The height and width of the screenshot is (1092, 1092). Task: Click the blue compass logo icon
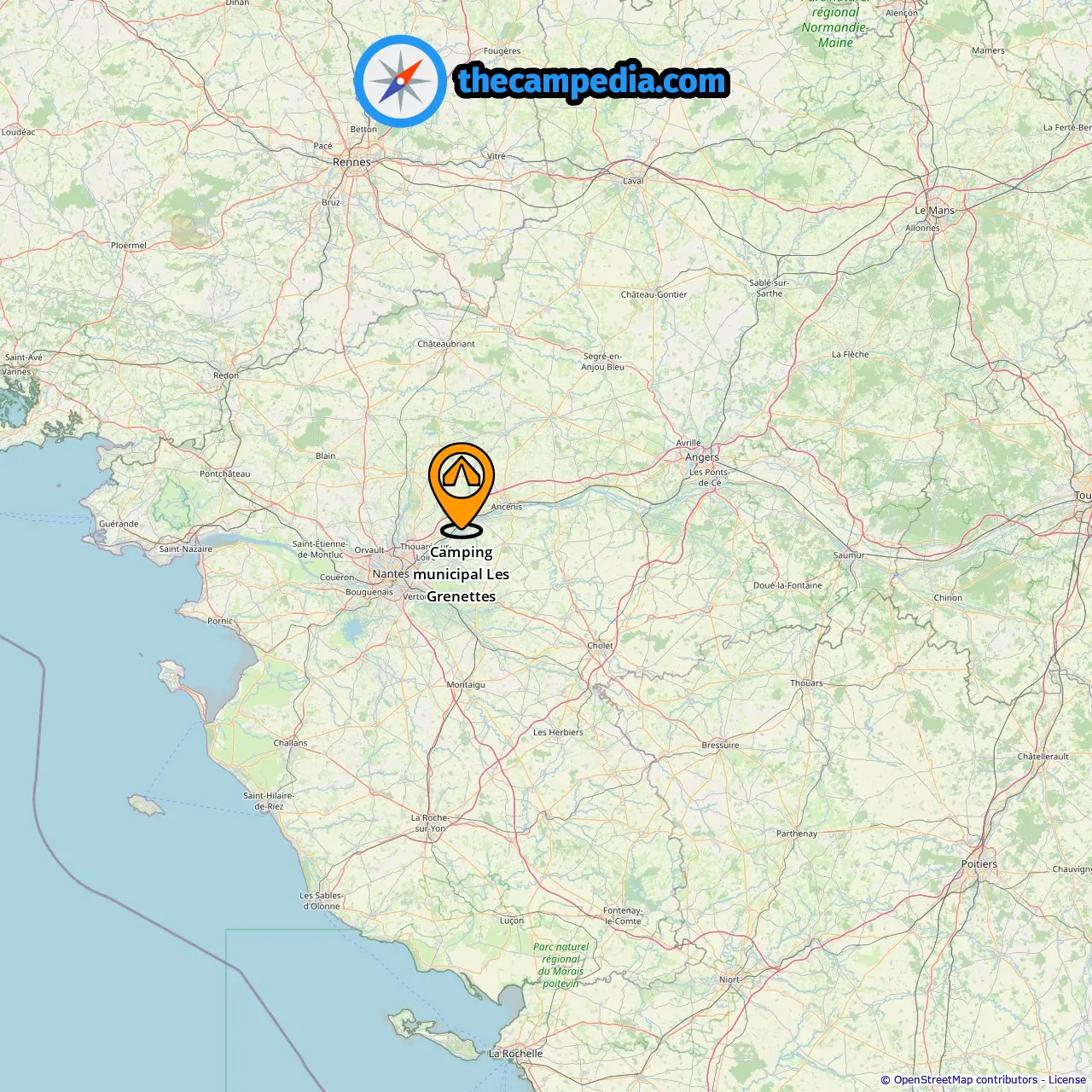point(400,81)
